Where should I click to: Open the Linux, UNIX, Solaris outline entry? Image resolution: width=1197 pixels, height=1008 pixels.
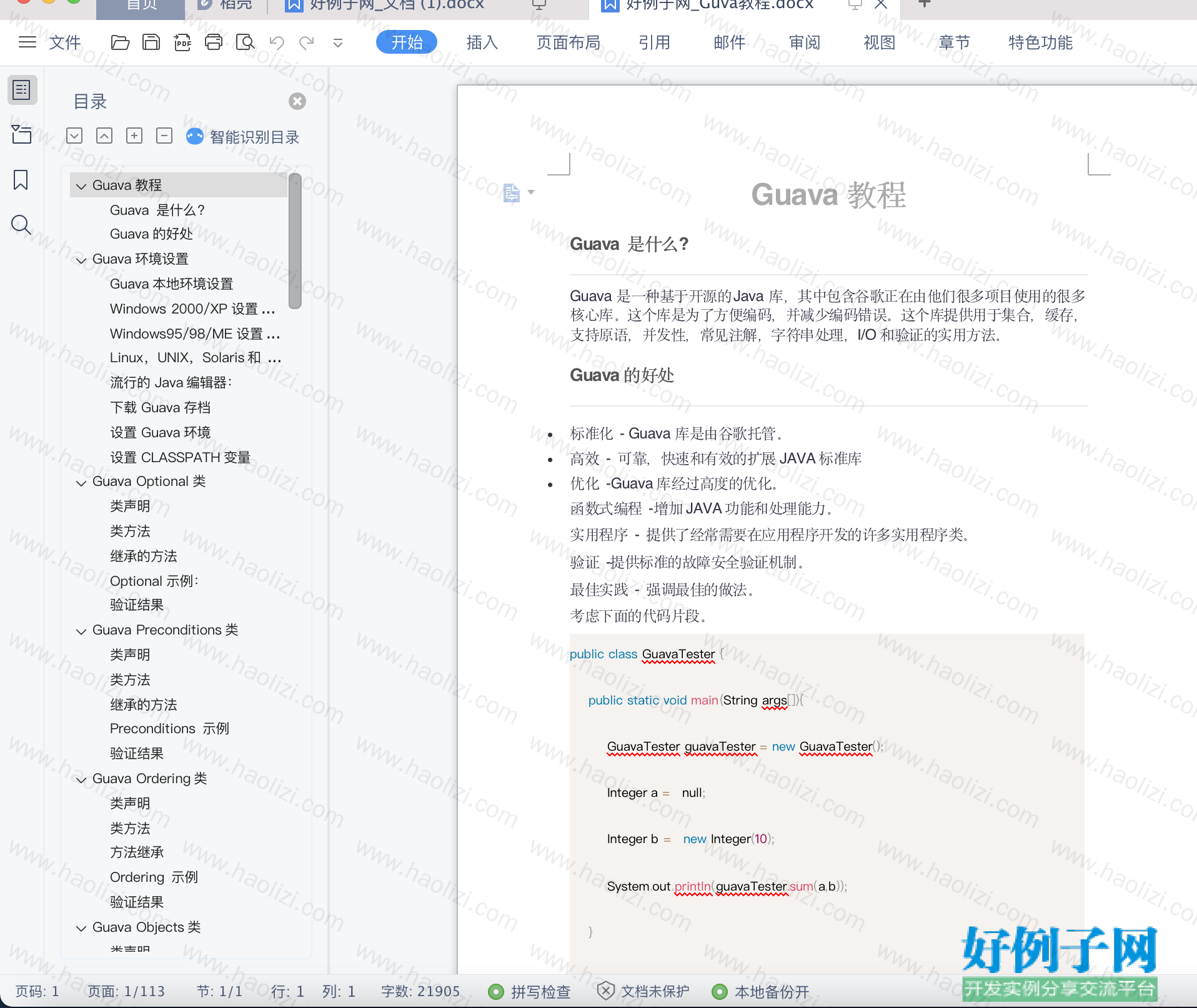pyautogui.click(x=196, y=357)
